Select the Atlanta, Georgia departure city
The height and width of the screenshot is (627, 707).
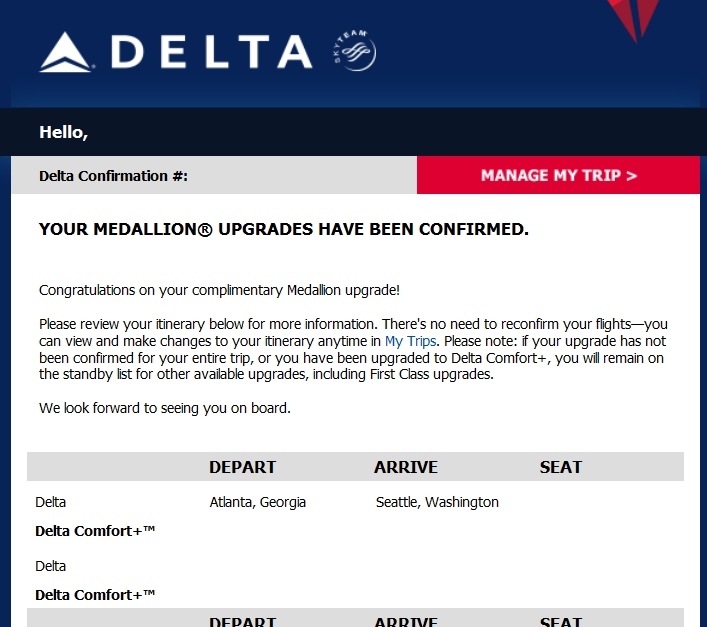[258, 502]
